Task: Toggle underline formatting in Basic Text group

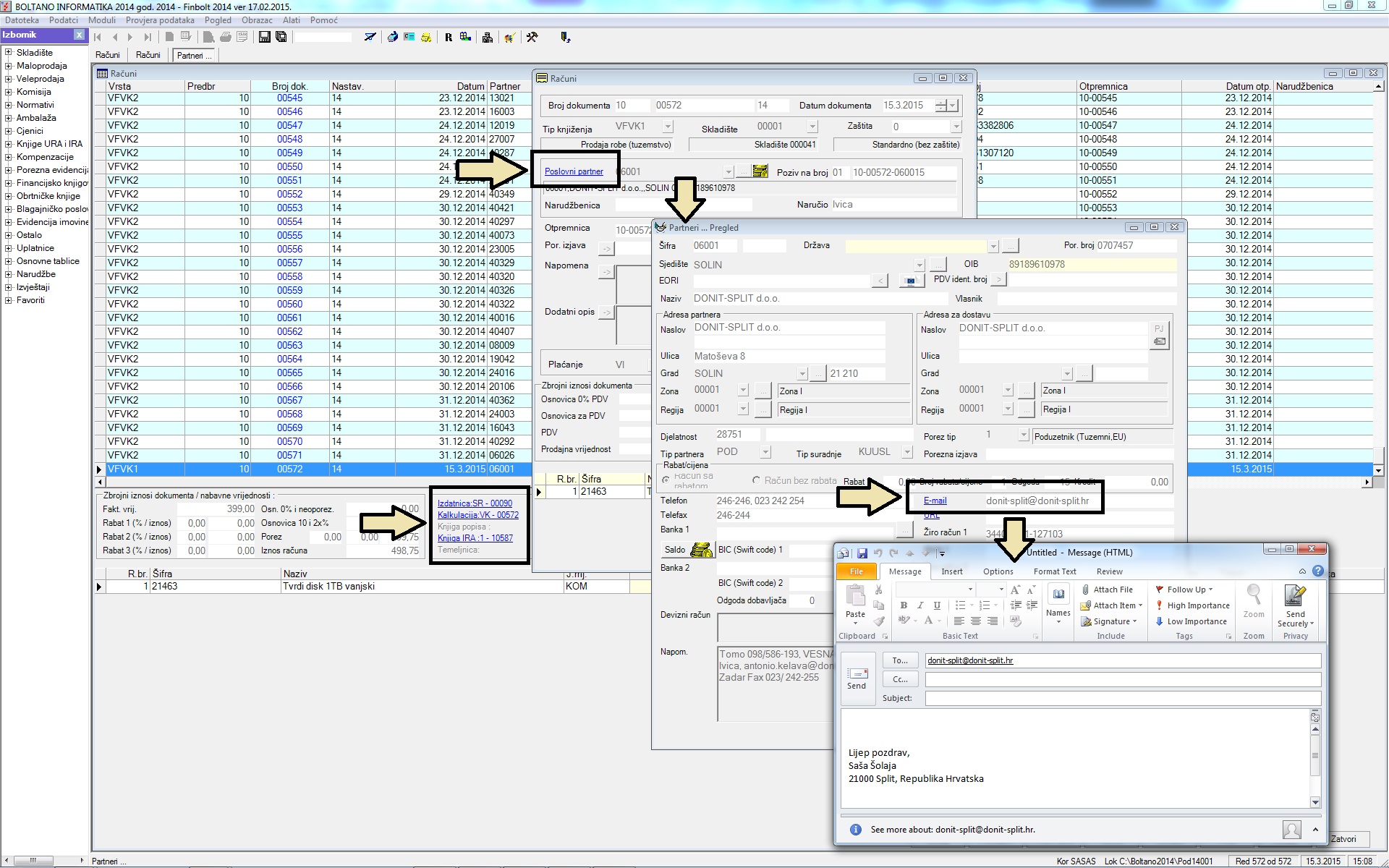Action: (x=937, y=605)
